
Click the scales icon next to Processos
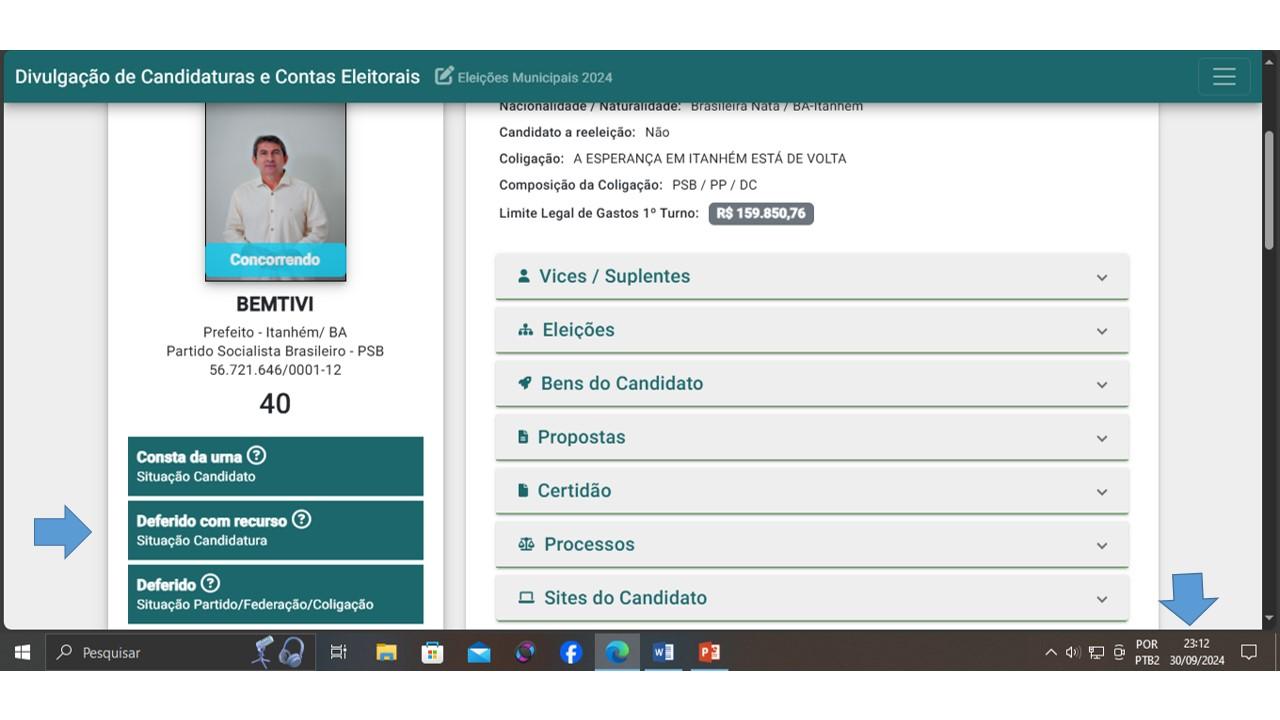pos(527,544)
